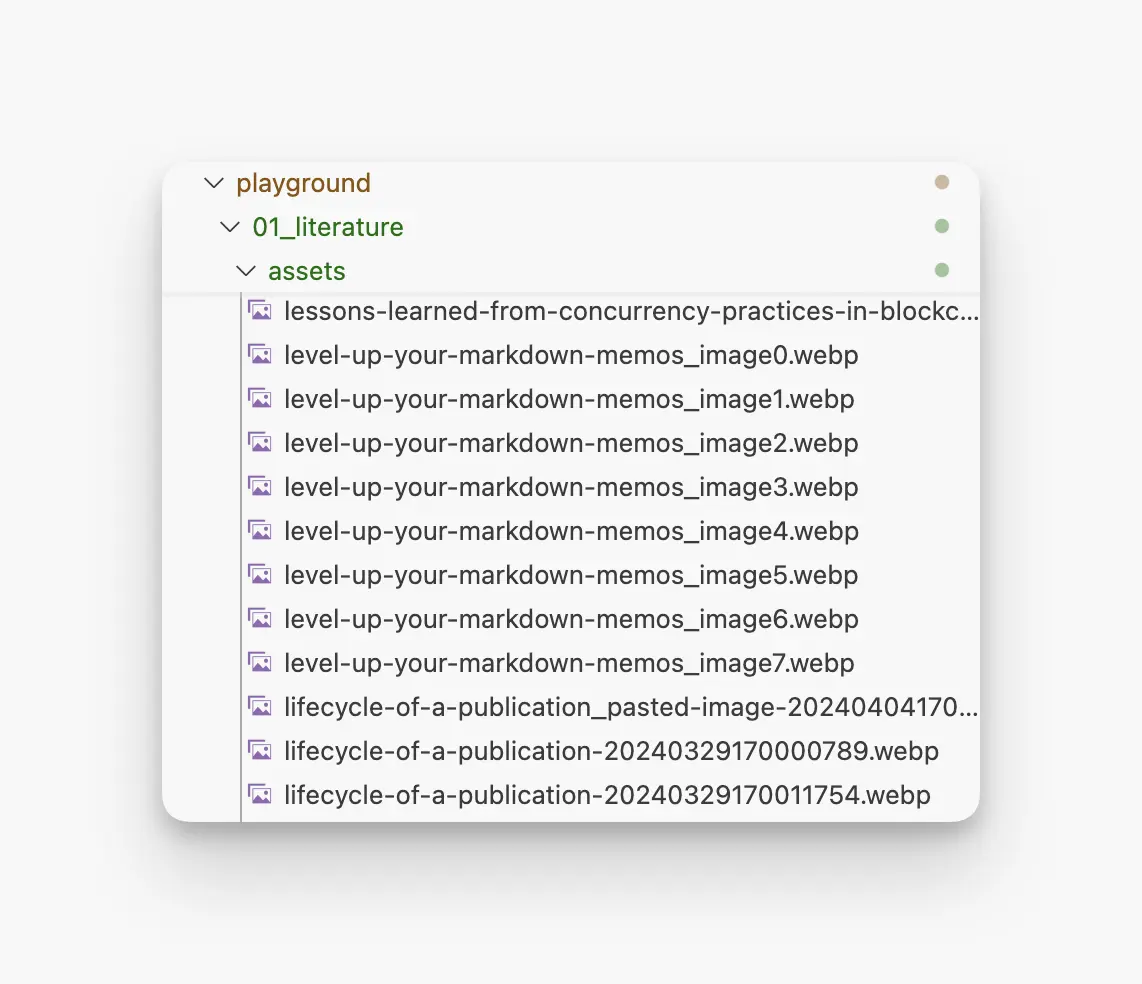Select the 01_literature folder label
The width and height of the screenshot is (1142, 984).
[328, 227]
